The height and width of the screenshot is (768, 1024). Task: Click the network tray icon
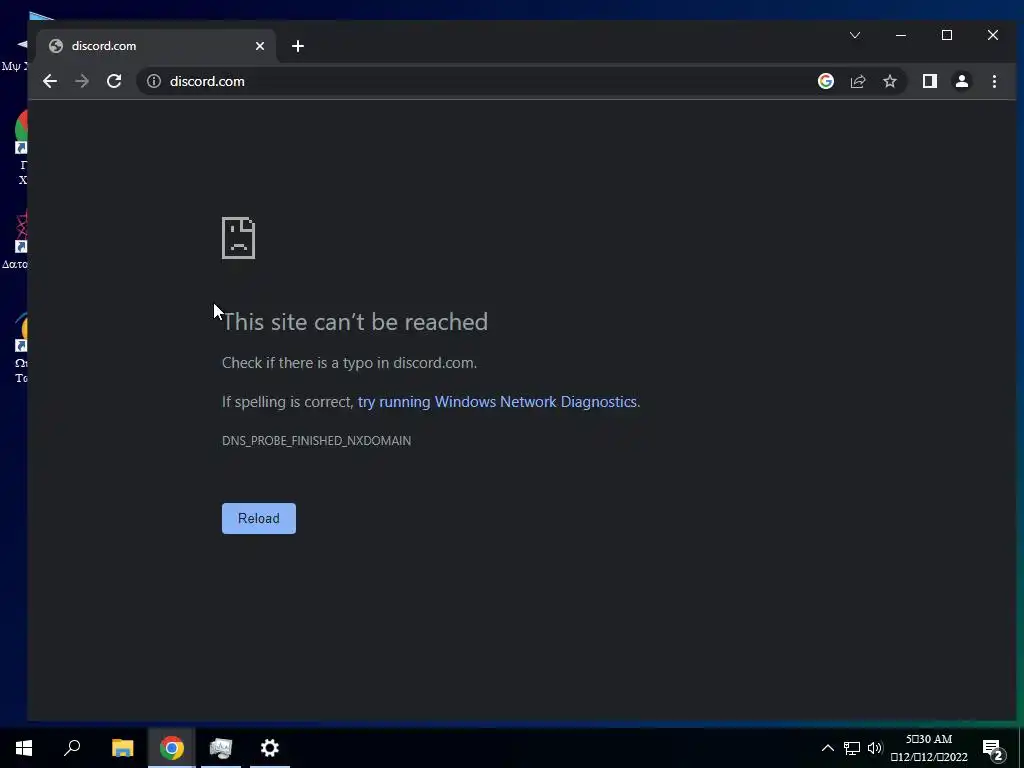point(852,748)
